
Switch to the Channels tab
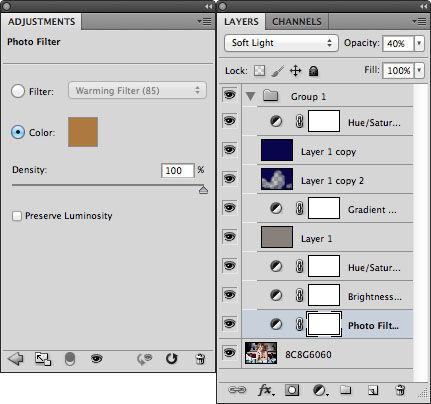click(297, 22)
